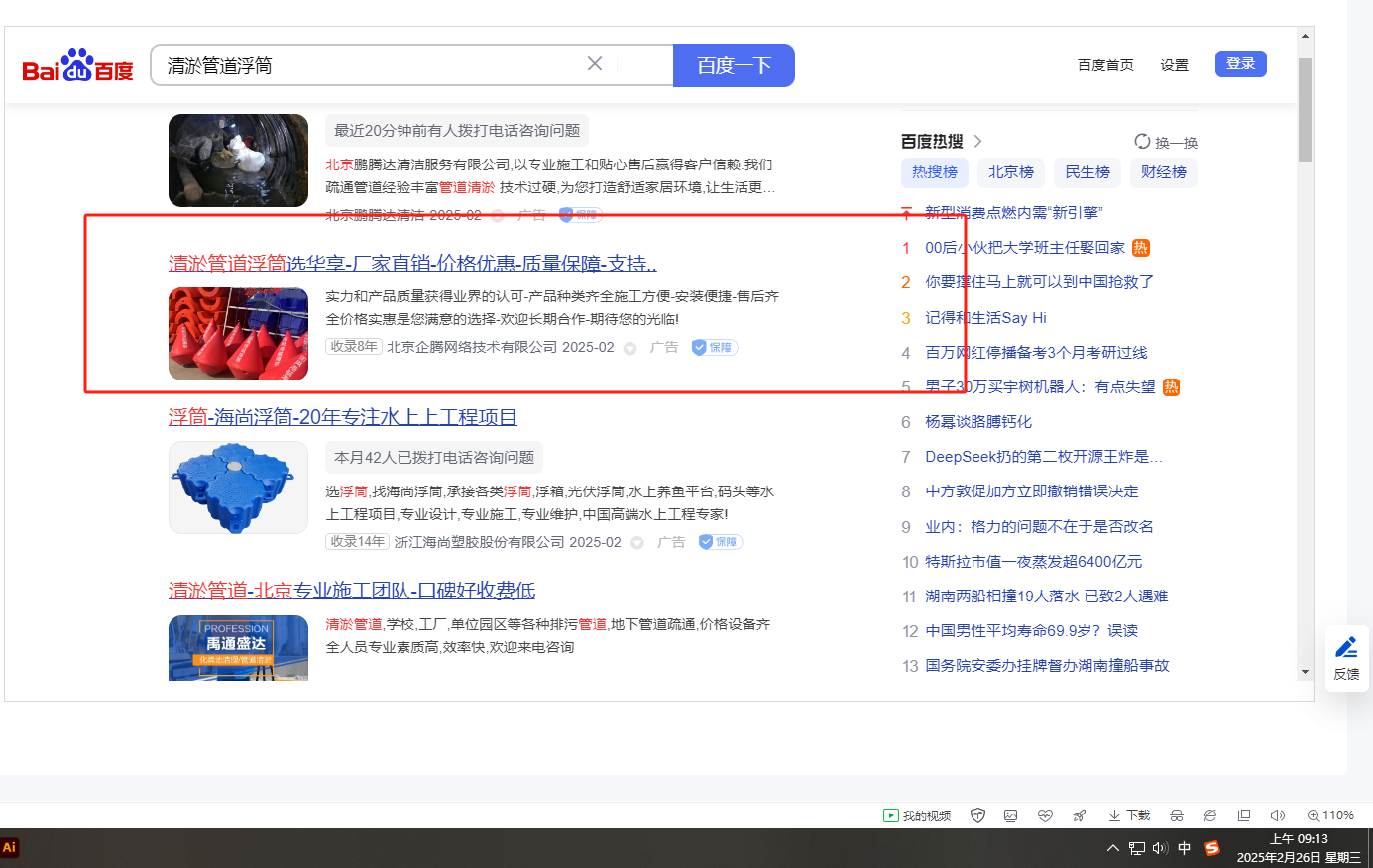Toggle Chinese input mode 中 in system tray

pyautogui.click(x=1184, y=848)
